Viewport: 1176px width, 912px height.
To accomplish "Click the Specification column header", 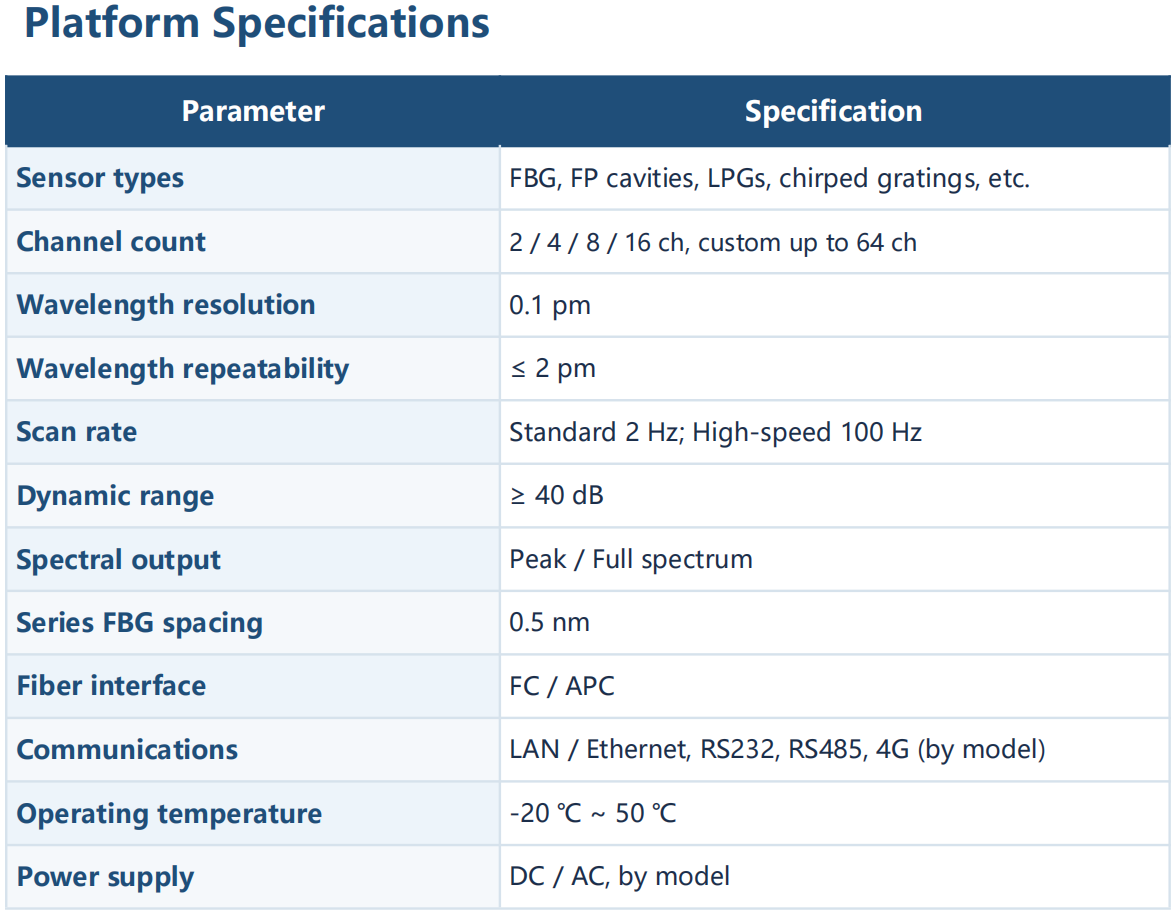I will tap(833, 111).
